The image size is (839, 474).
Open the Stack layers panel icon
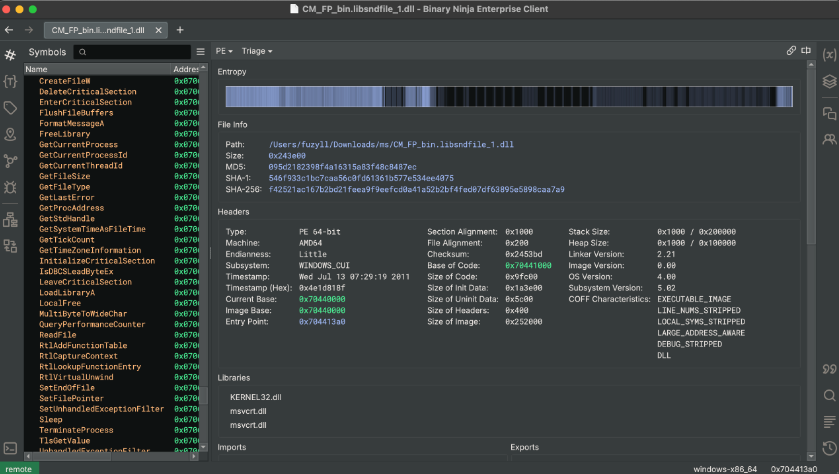[x=828, y=81]
